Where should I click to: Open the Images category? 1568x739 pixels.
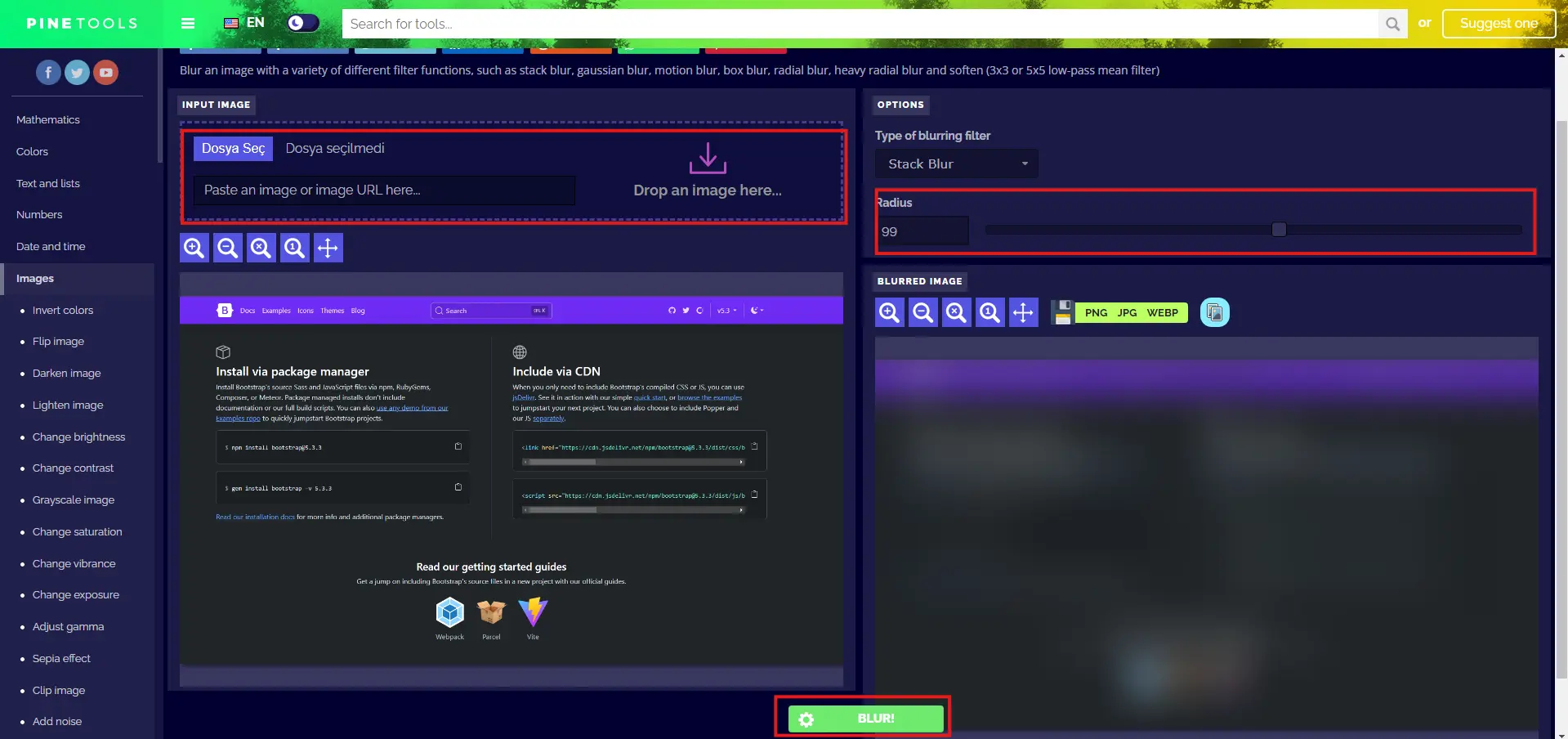click(x=35, y=278)
